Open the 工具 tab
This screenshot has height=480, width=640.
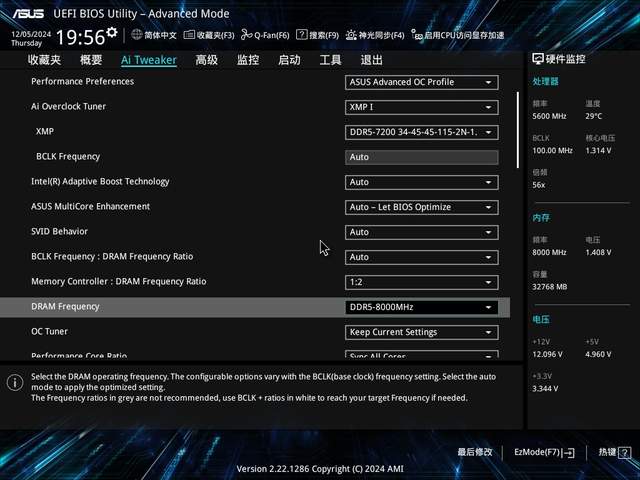[330, 60]
